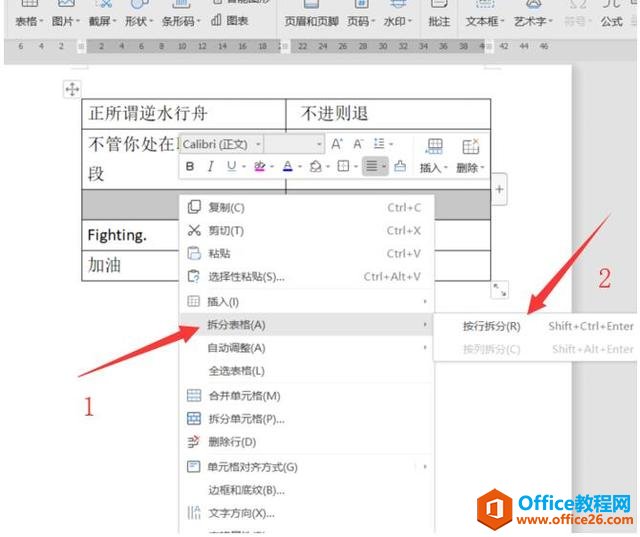Apply text highlight color

coord(260,166)
